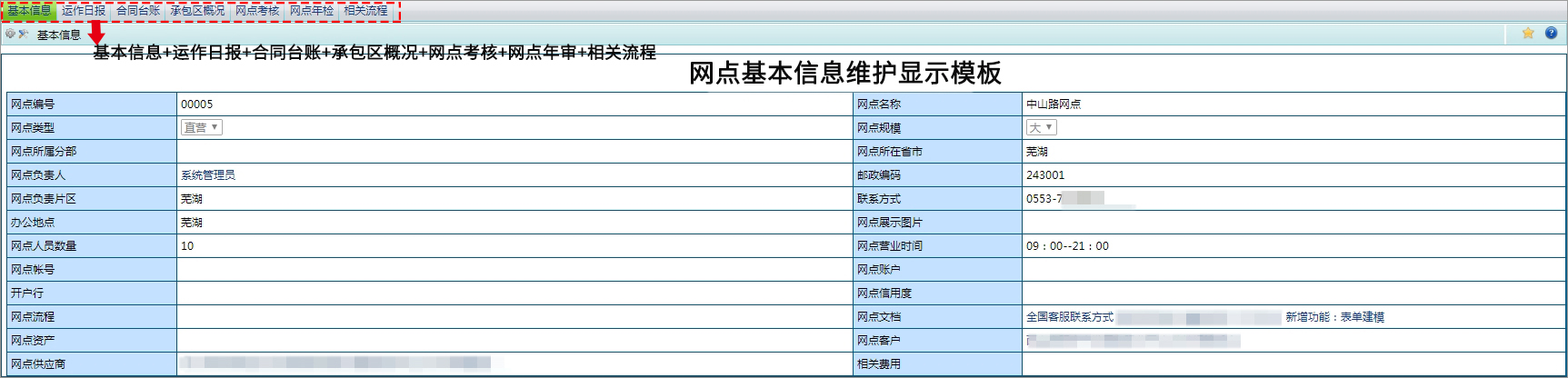Viewport: 1568px width, 378px height.
Task: Add page to favorites star
Action: [1528, 33]
